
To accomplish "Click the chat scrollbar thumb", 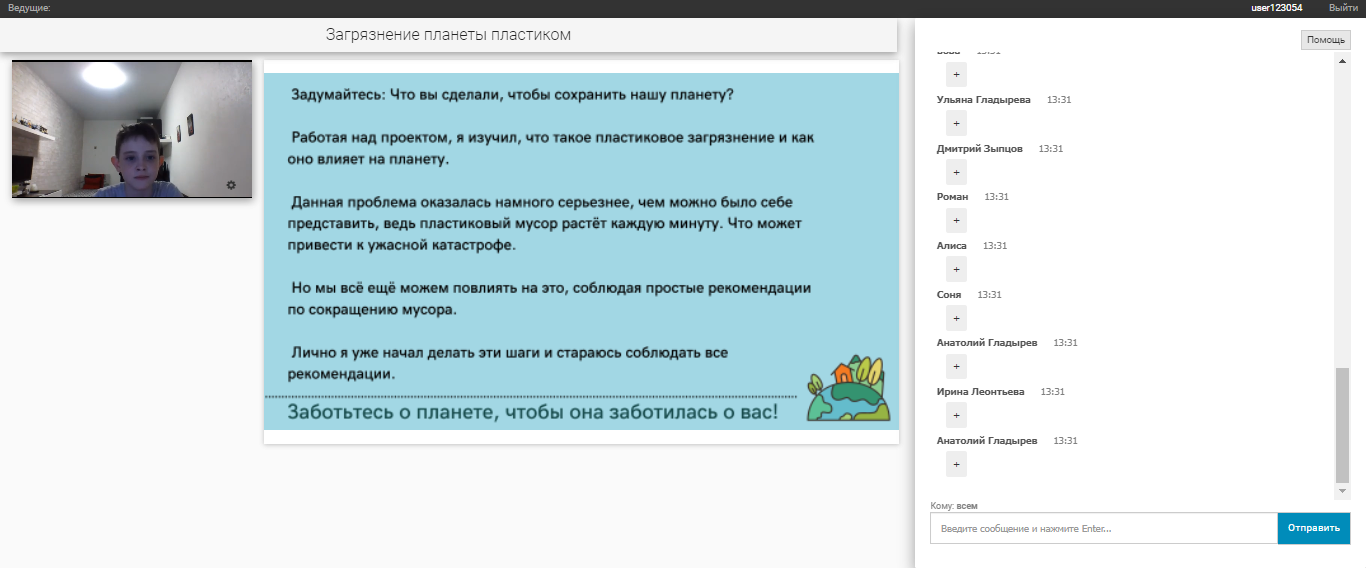I will click(x=1342, y=425).
